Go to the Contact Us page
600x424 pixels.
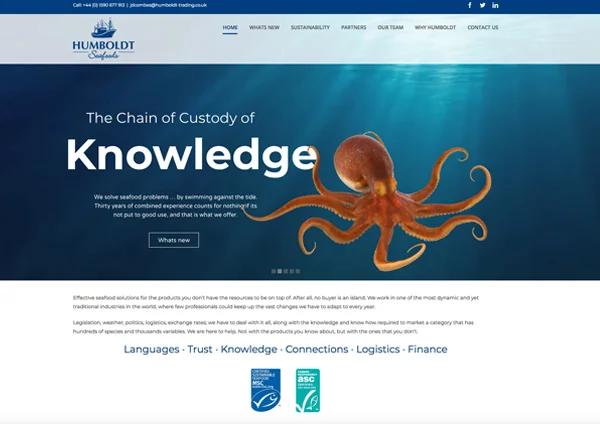(x=482, y=28)
